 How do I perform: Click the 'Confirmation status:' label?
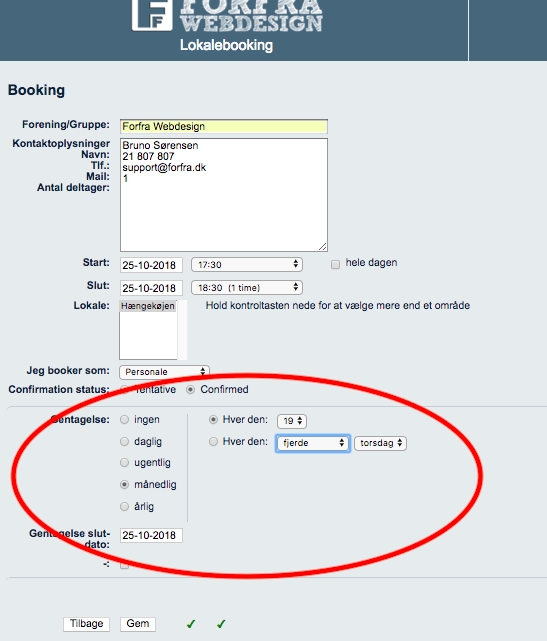tap(59, 389)
